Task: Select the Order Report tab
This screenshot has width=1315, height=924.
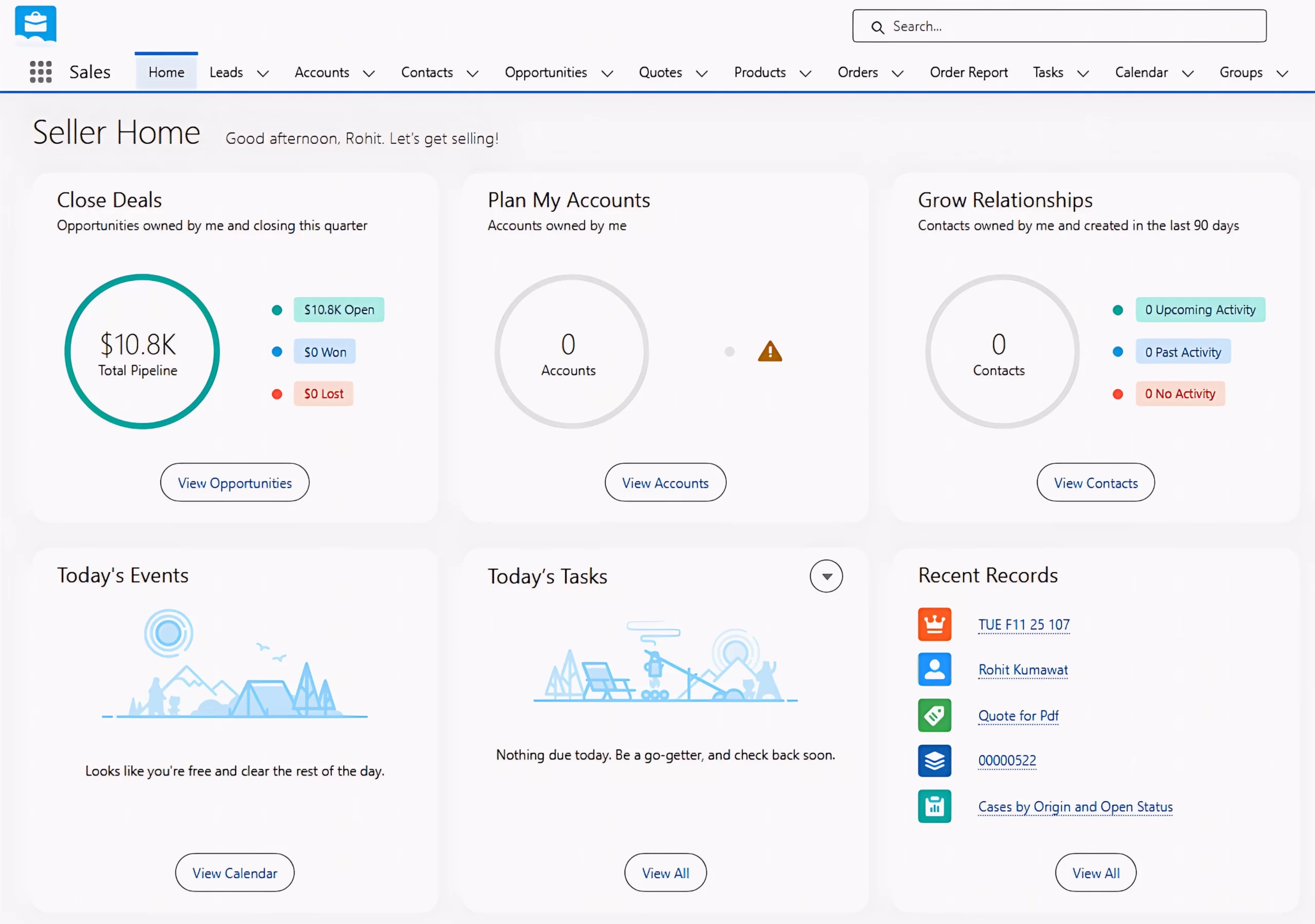Action: click(968, 72)
